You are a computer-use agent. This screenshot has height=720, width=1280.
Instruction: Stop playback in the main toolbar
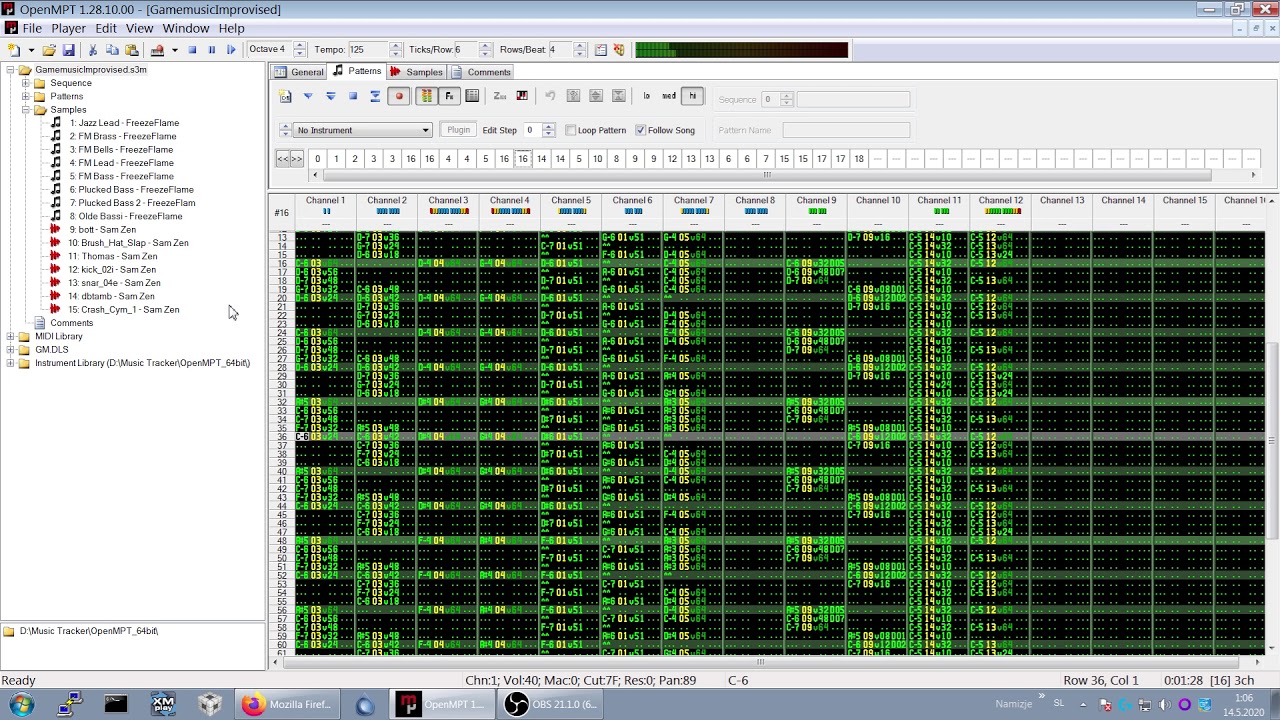tap(192, 50)
